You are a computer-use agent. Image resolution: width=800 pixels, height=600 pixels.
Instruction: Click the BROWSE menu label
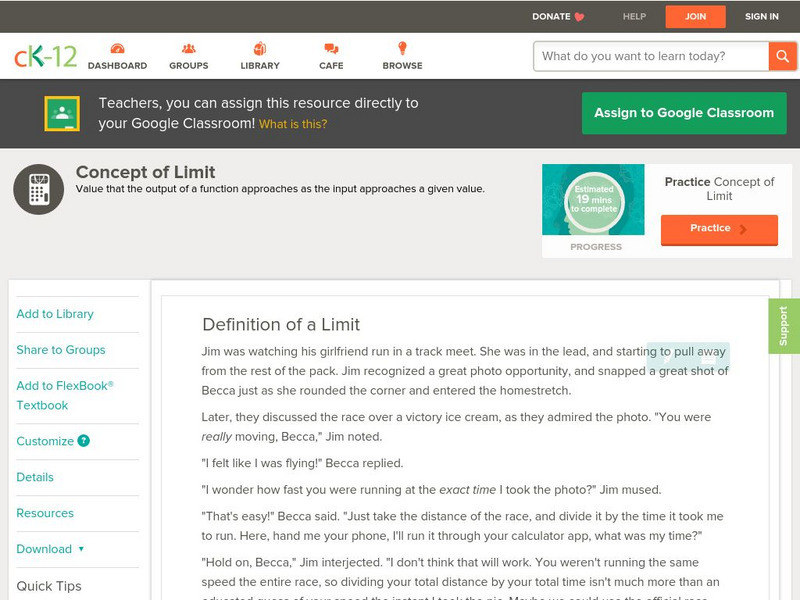(403, 66)
